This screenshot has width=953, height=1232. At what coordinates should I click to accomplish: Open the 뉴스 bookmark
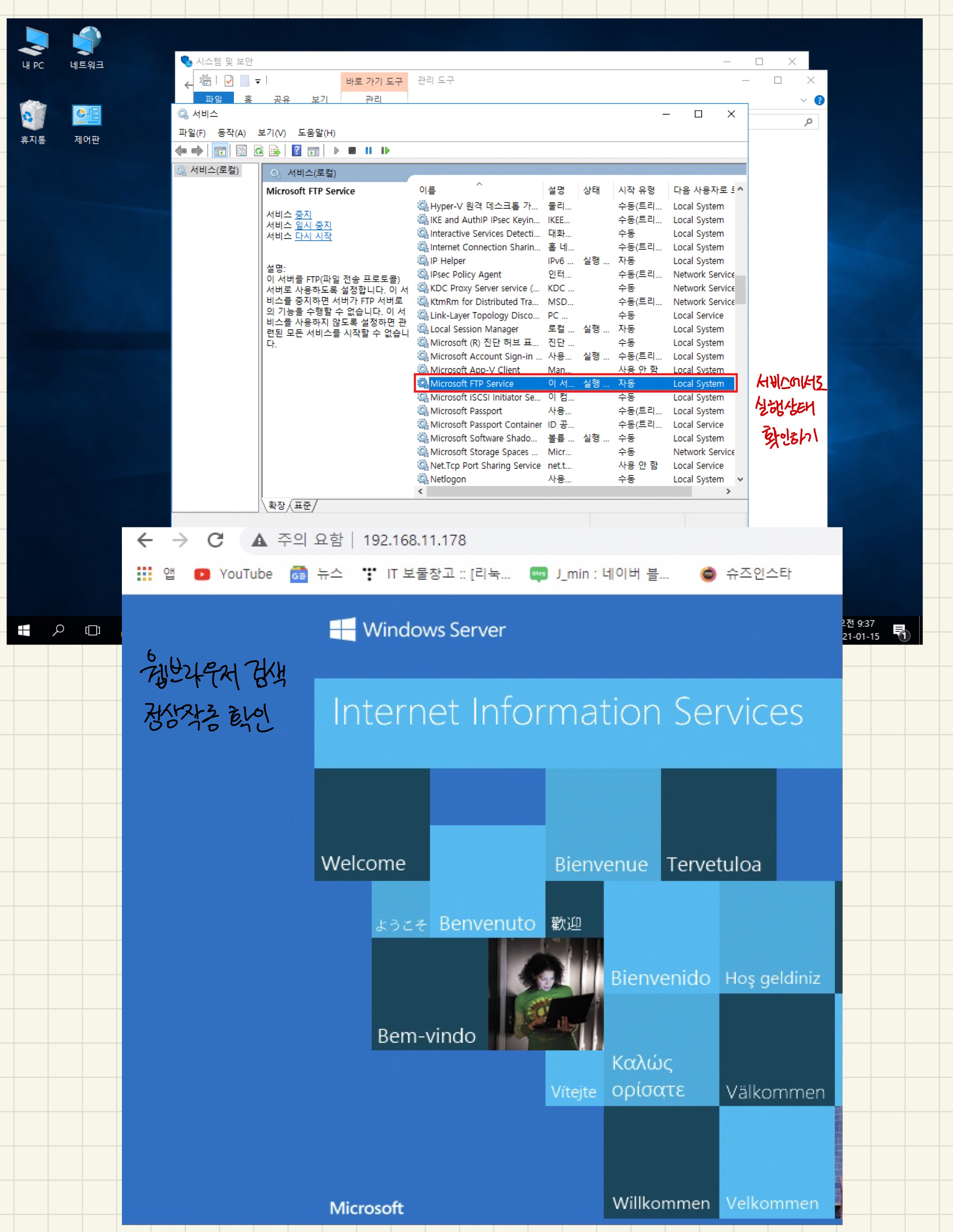[x=317, y=574]
